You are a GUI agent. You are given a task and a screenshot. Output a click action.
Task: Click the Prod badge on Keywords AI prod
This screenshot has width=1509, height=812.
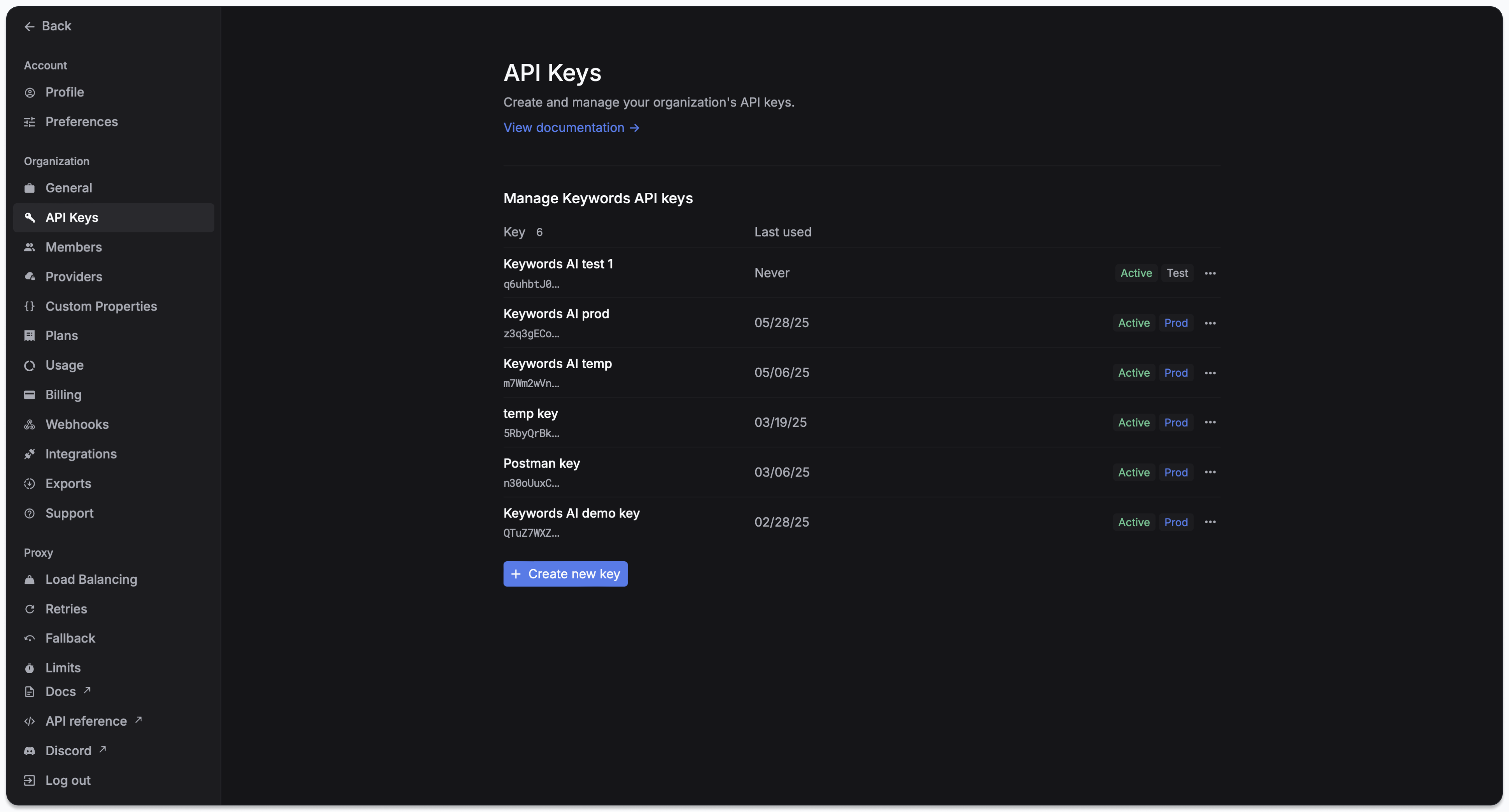(x=1176, y=323)
